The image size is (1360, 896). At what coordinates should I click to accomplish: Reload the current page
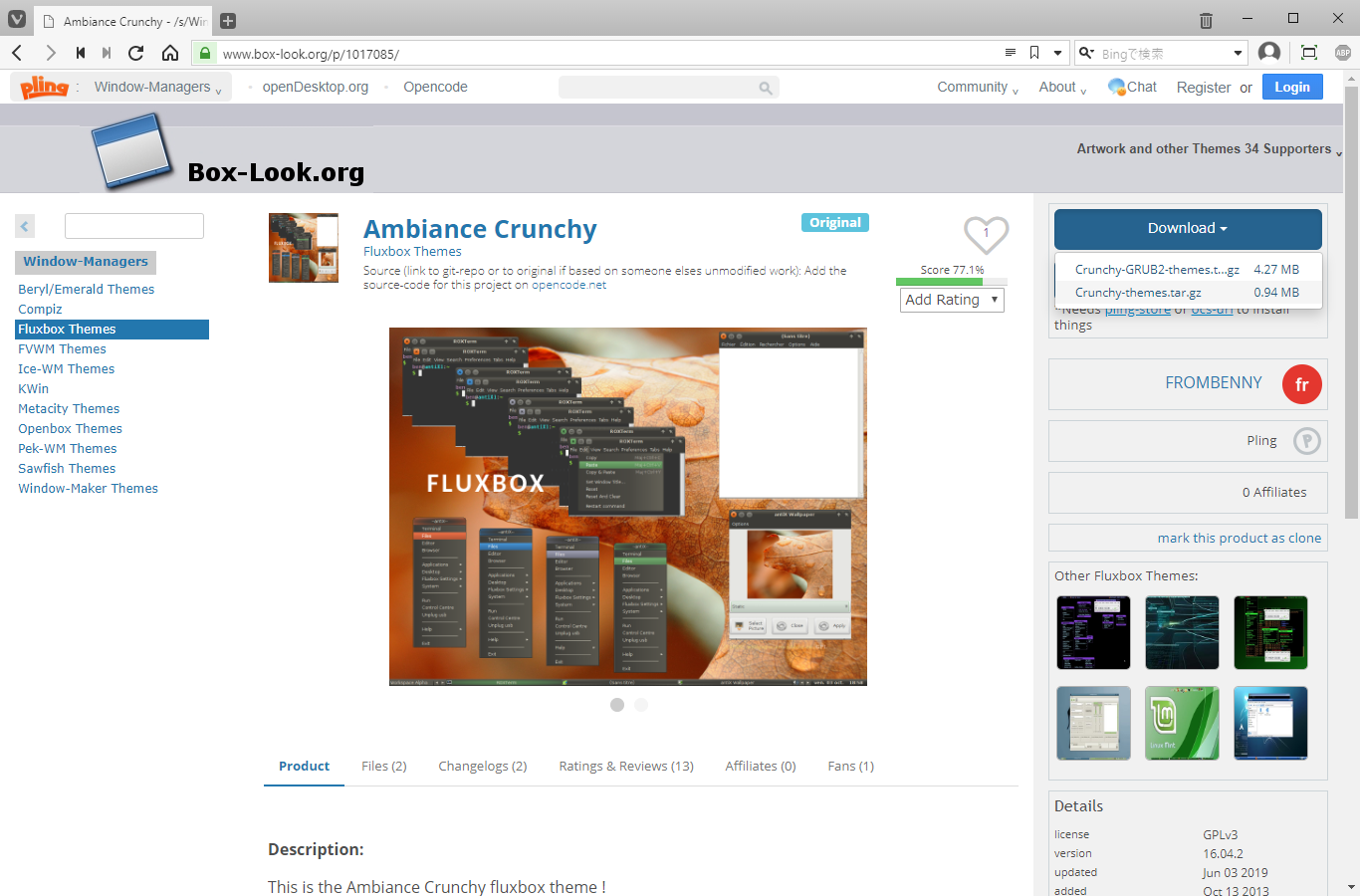pyautogui.click(x=136, y=53)
